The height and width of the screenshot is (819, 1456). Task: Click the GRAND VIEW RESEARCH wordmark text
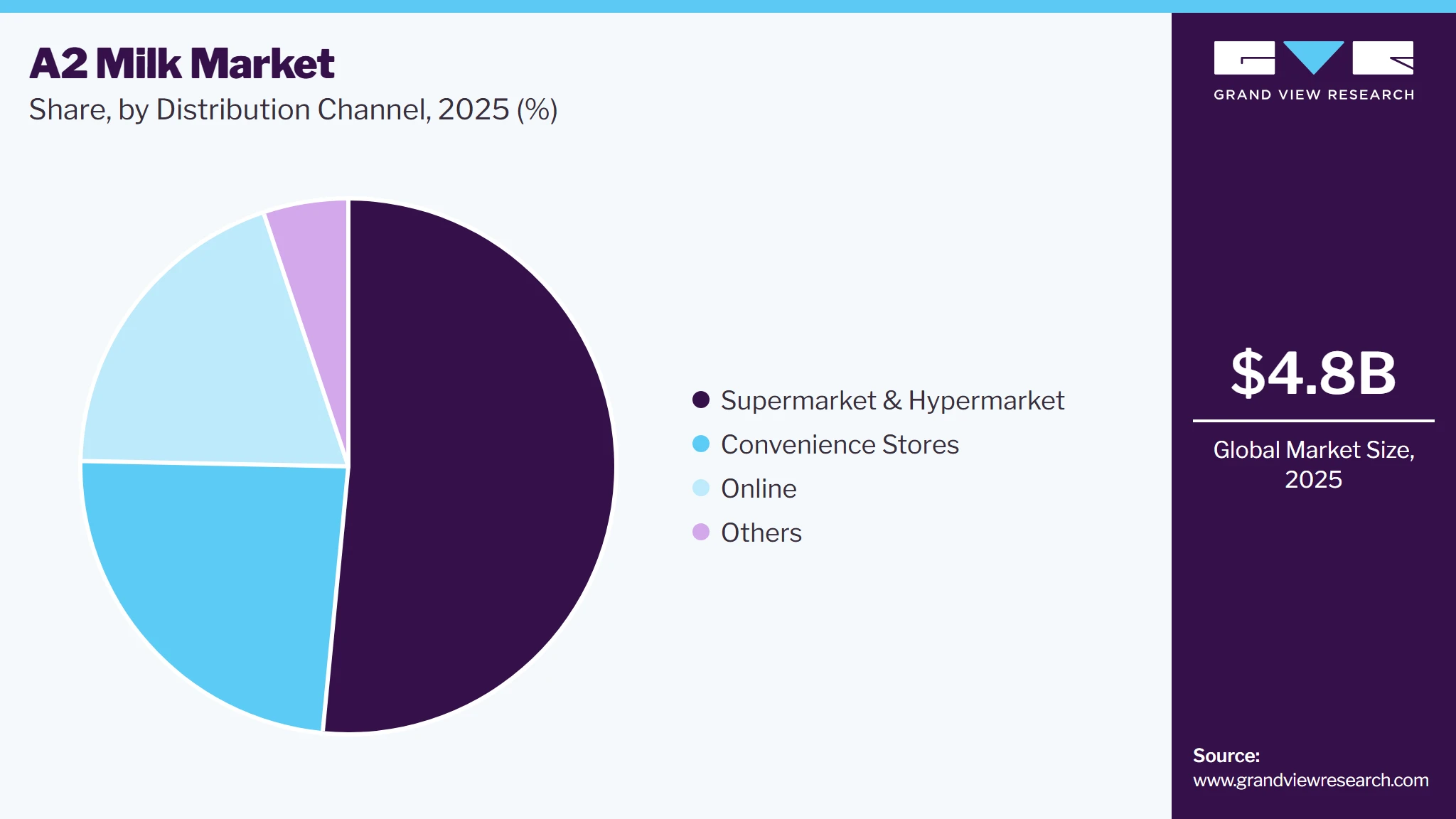1314,95
